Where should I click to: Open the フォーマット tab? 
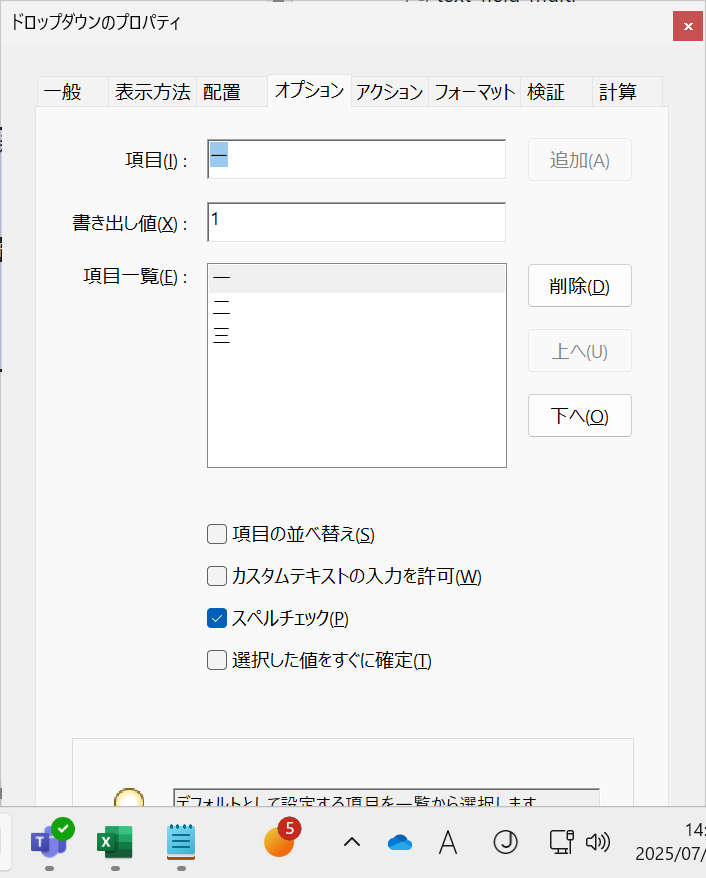(x=474, y=91)
